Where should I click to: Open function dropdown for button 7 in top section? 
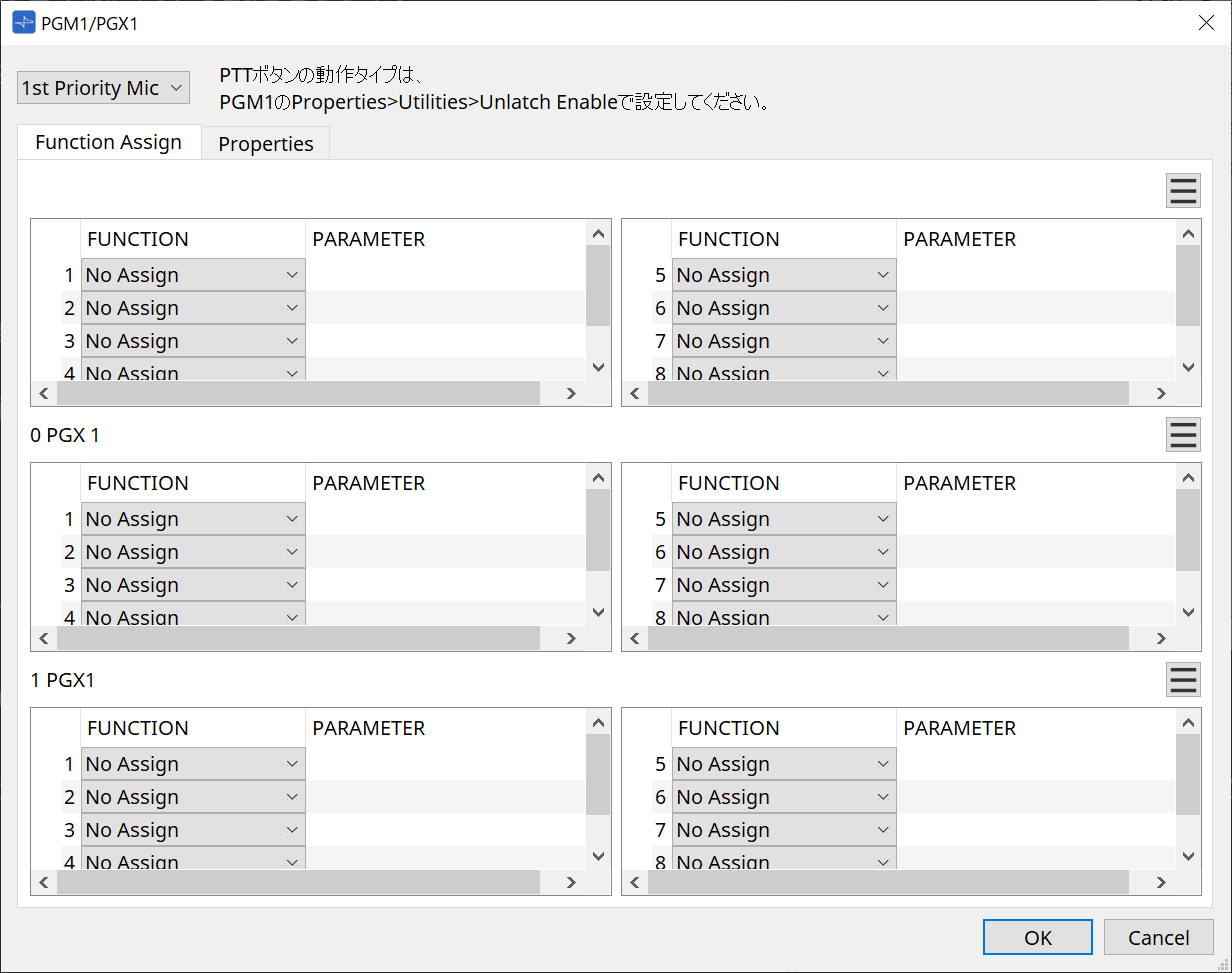click(783, 341)
